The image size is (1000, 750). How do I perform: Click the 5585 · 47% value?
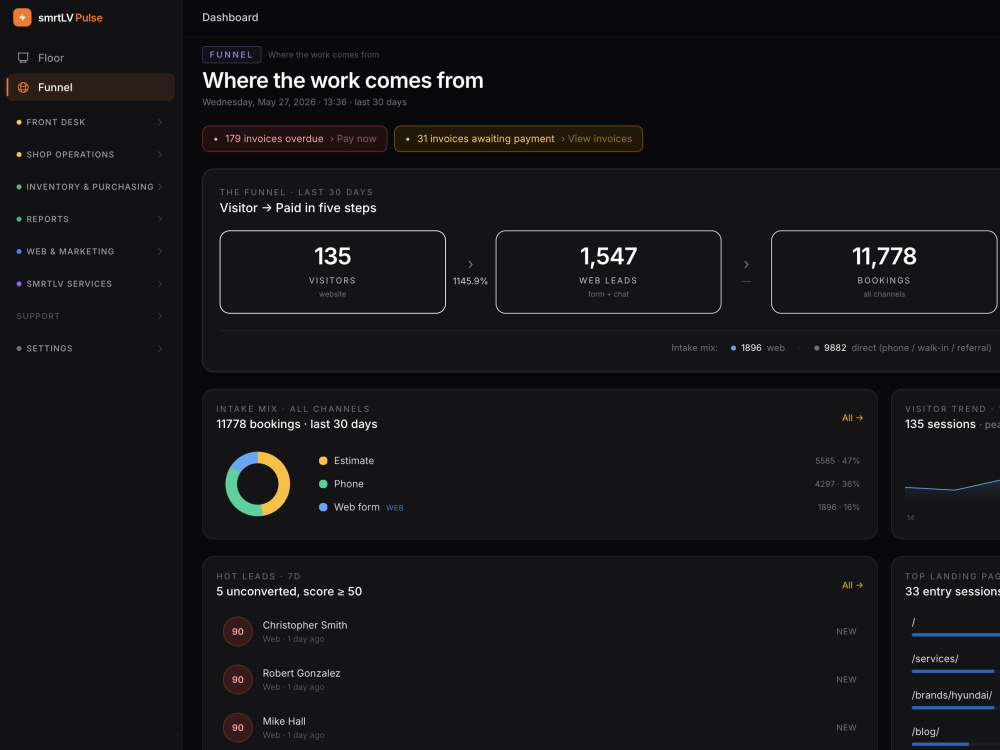pyautogui.click(x=837, y=460)
